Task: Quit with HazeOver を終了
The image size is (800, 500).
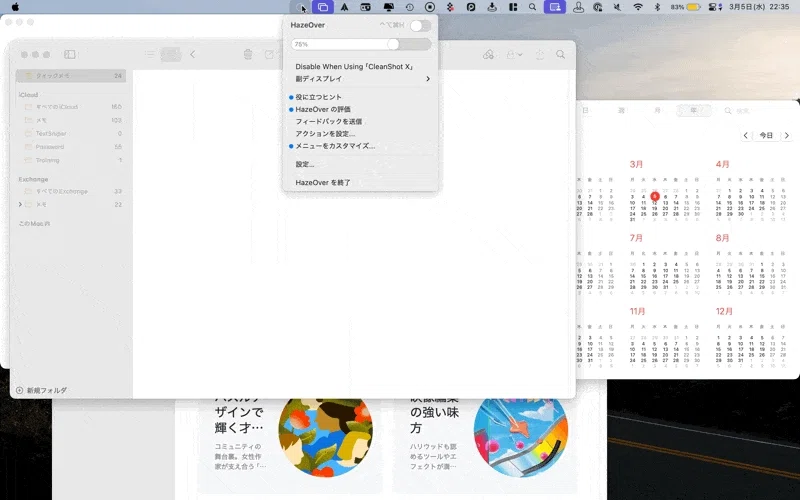Action: click(x=360, y=182)
